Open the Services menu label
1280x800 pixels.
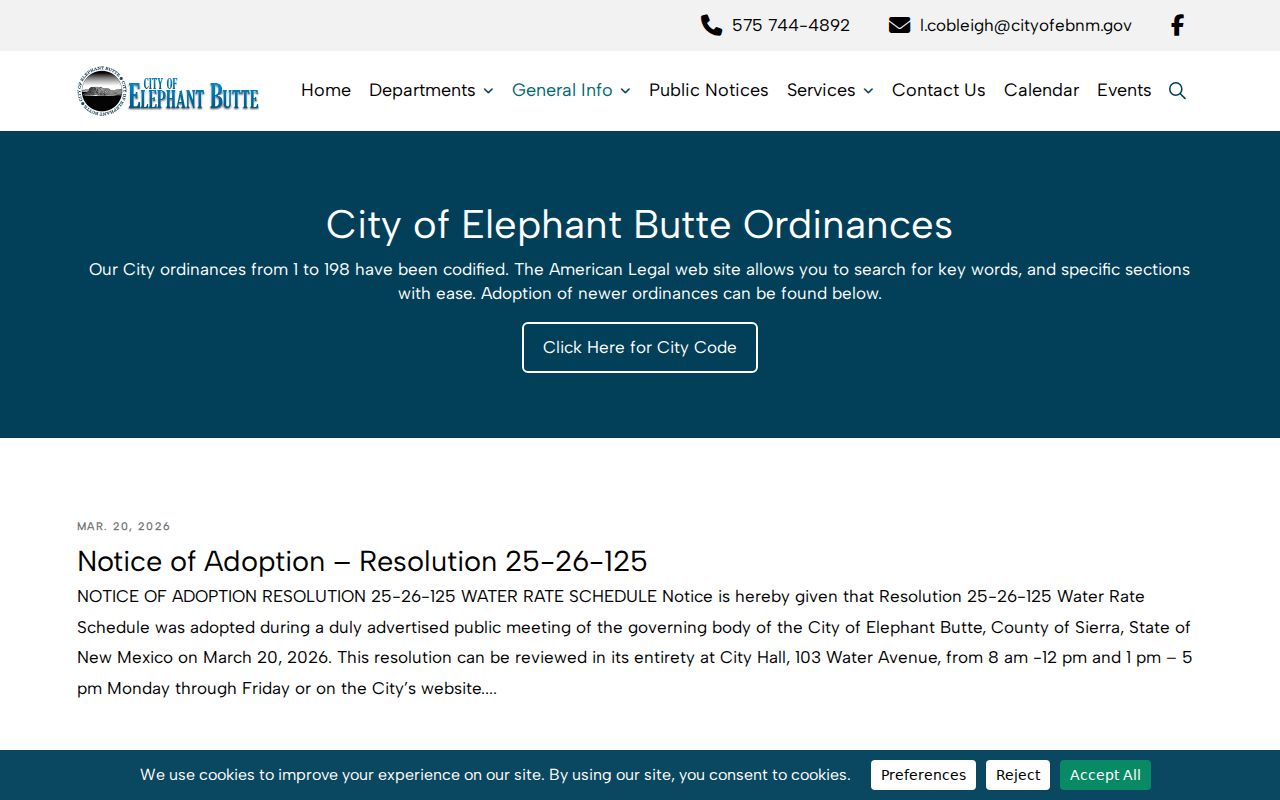[821, 90]
